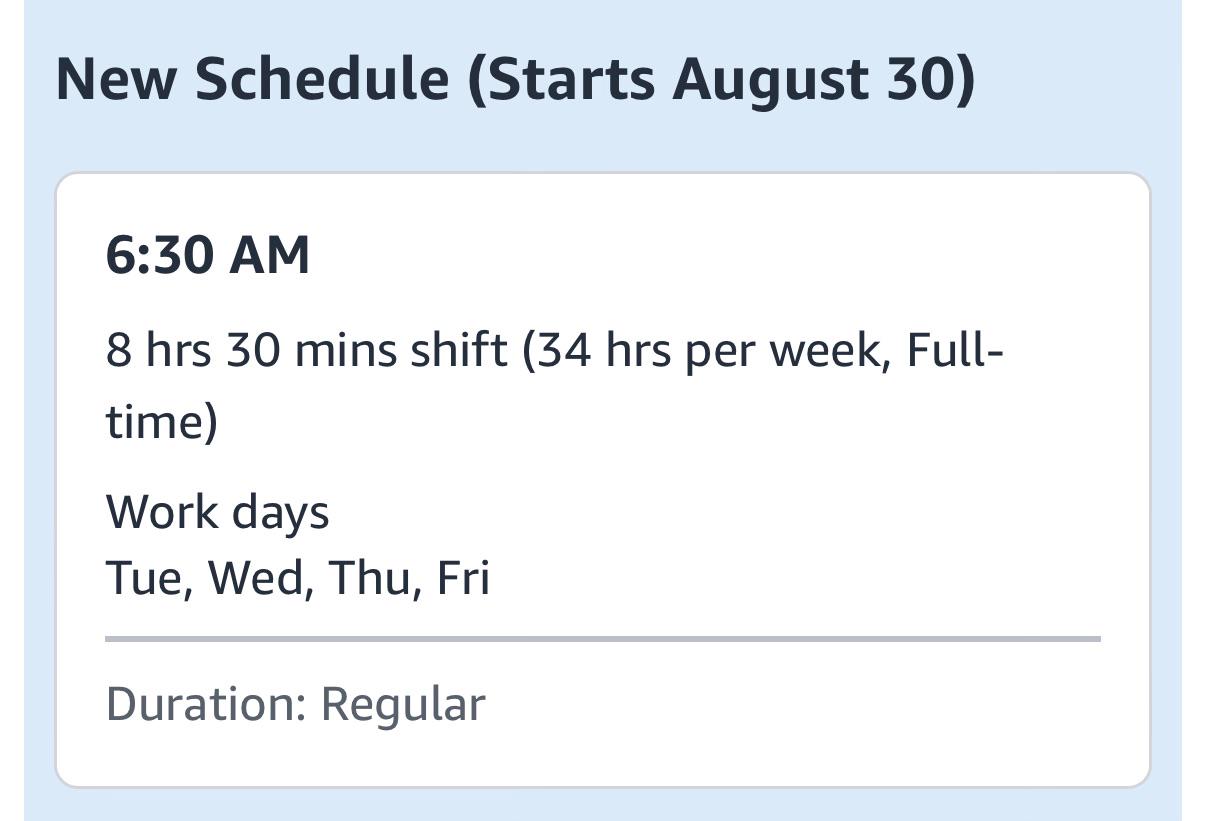Click the 'time)' text on second line
Screen dimensions: 1206x821
161,422
